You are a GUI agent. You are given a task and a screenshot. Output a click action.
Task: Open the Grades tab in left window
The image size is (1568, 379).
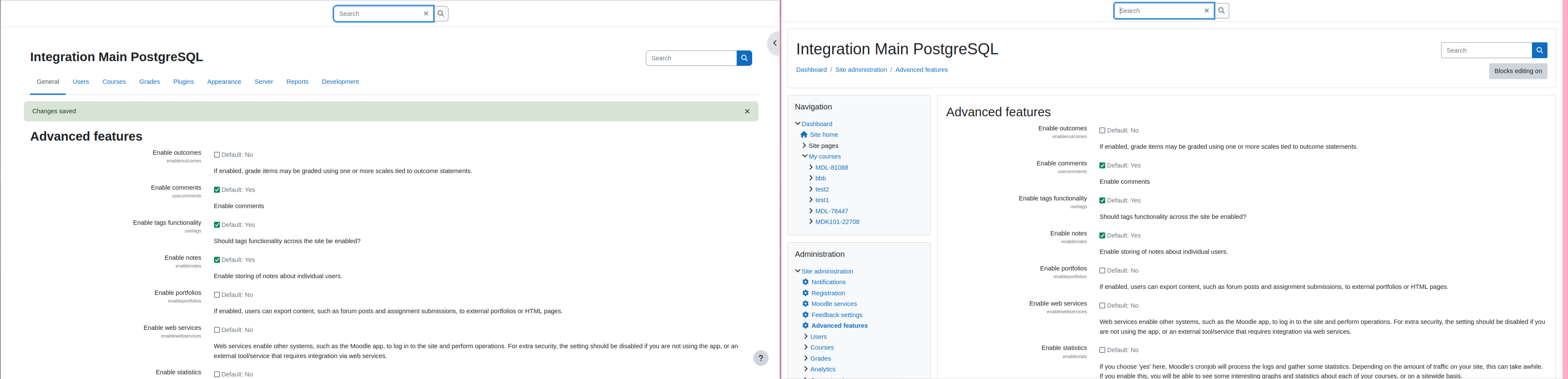(x=149, y=82)
